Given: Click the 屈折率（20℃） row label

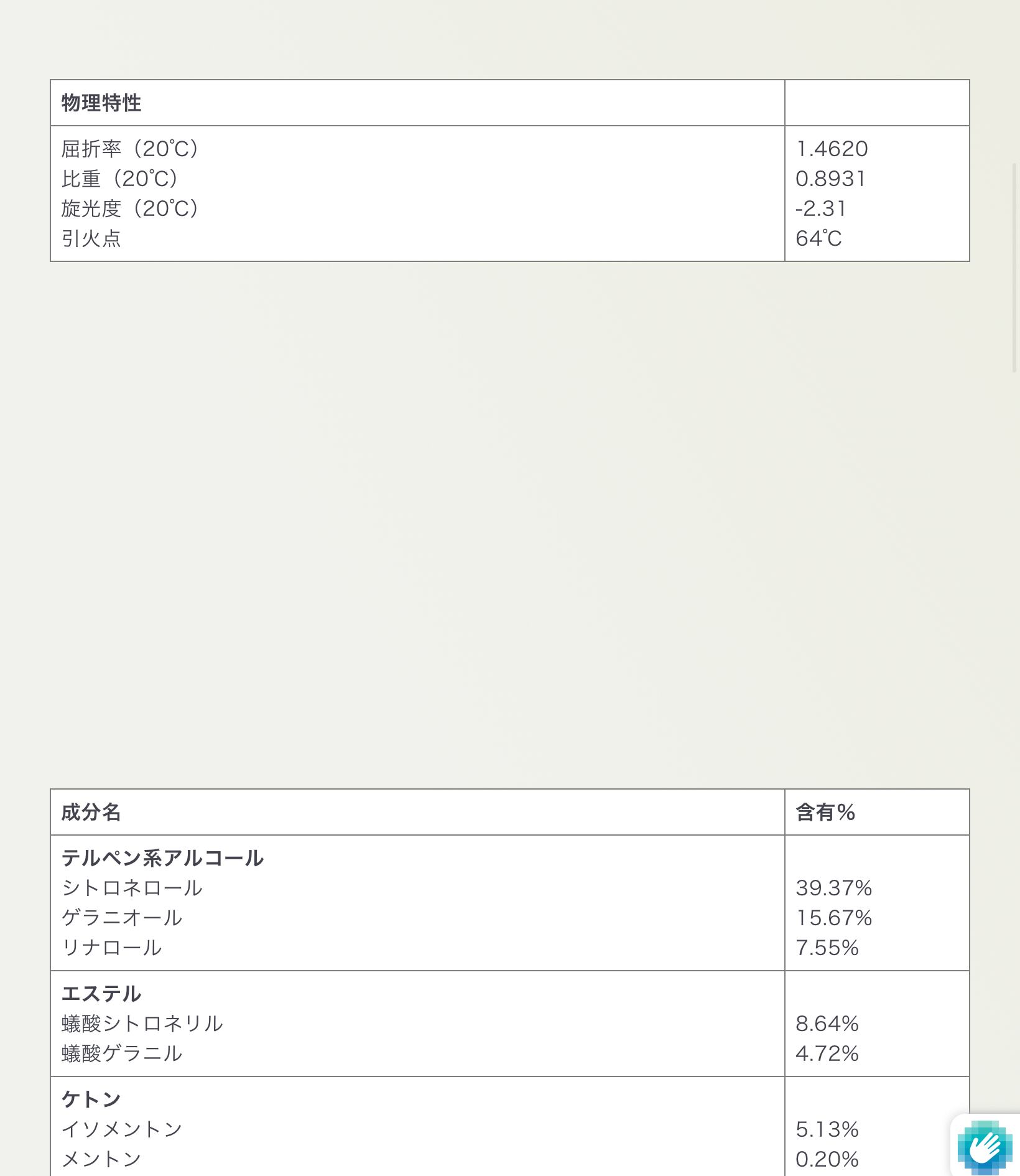Looking at the screenshot, I should tap(130, 149).
